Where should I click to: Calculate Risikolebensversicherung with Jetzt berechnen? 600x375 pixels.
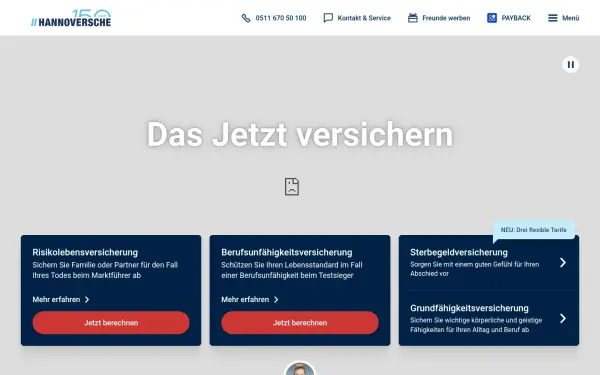(111, 323)
